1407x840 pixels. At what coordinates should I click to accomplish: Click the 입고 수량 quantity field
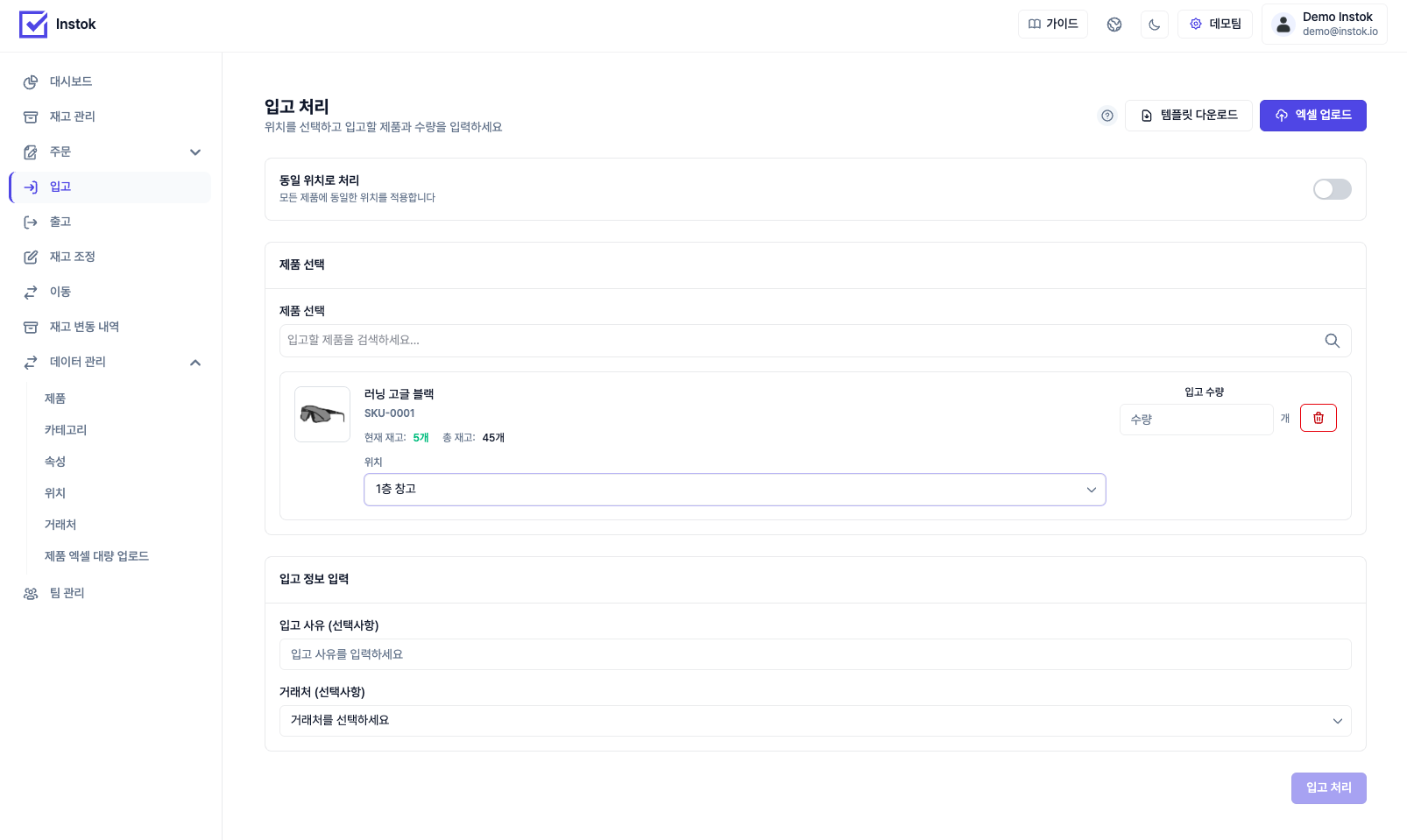click(1196, 420)
